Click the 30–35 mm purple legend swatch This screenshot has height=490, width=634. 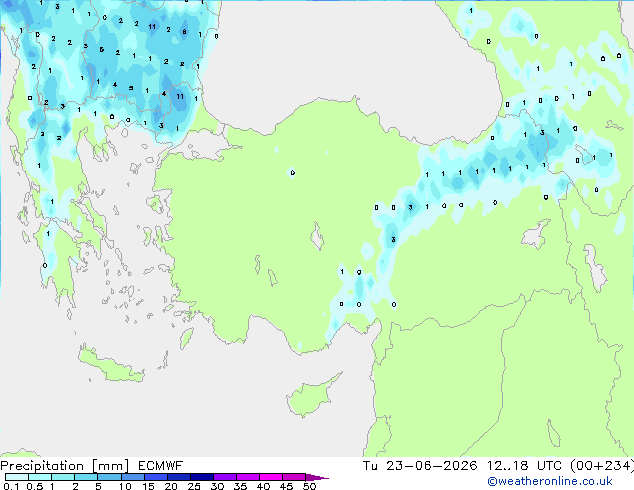tap(225, 477)
